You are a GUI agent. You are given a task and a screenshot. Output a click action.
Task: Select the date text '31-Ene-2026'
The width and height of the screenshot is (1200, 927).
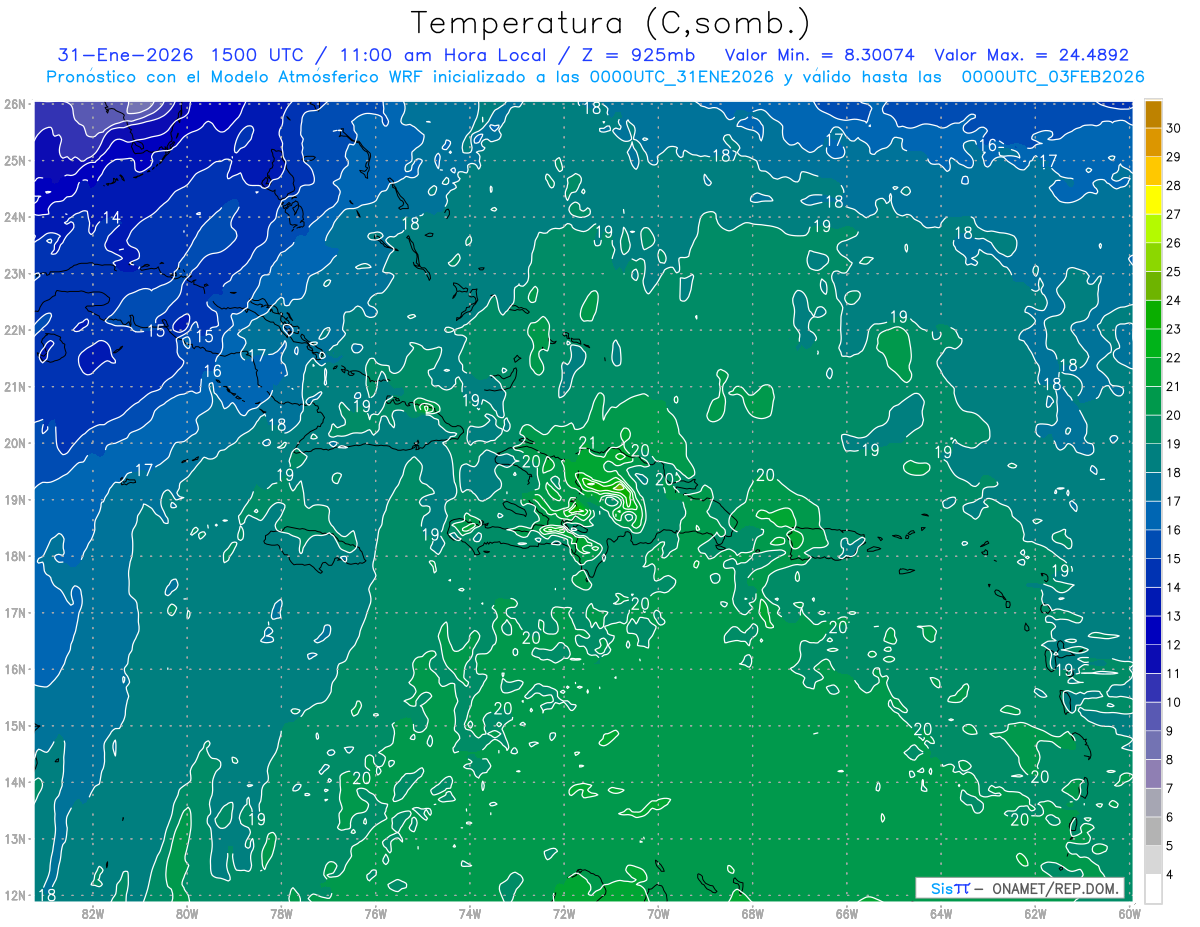click(x=126, y=55)
